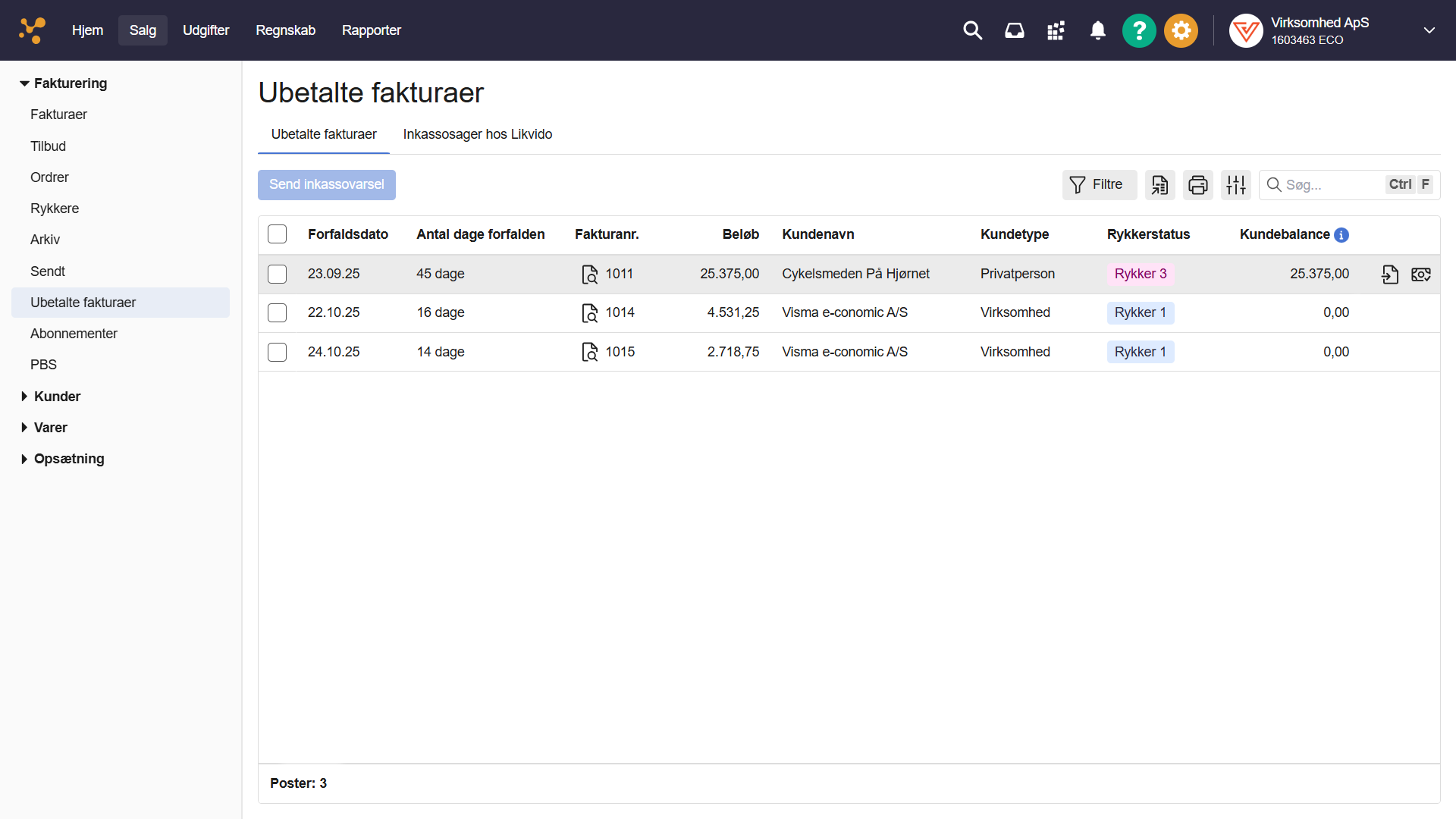Open the Regnskab menu
The image size is (1456, 819).
tap(285, 30)
